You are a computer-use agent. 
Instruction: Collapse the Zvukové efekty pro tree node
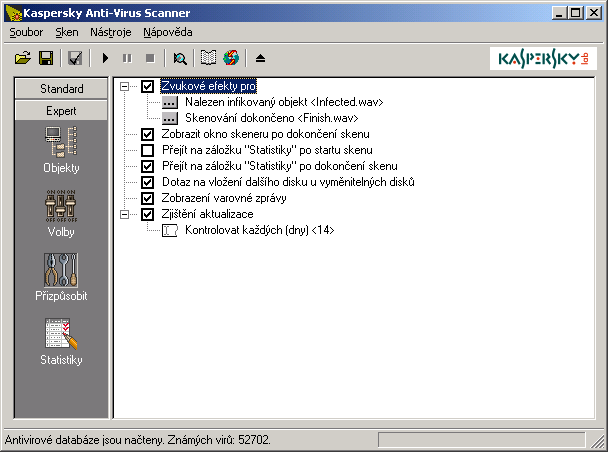pyautogui.click(x=124, y=86)
